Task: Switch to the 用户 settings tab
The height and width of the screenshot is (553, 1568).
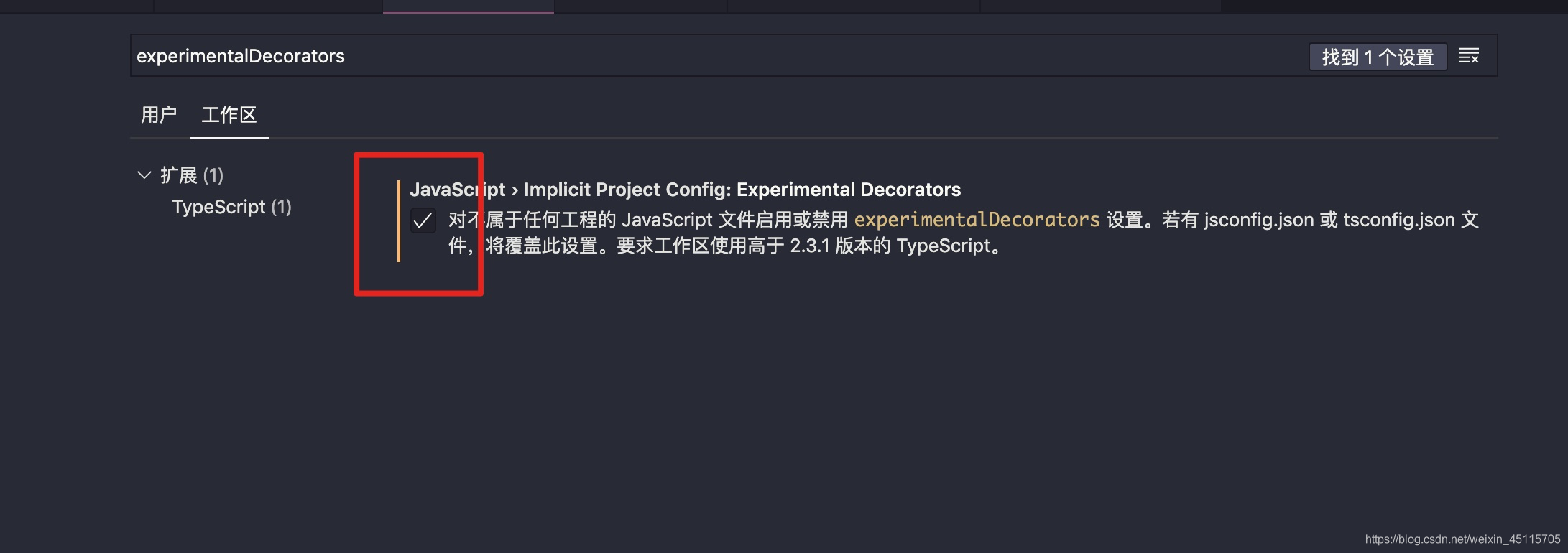Action: [x=159, y=115]
